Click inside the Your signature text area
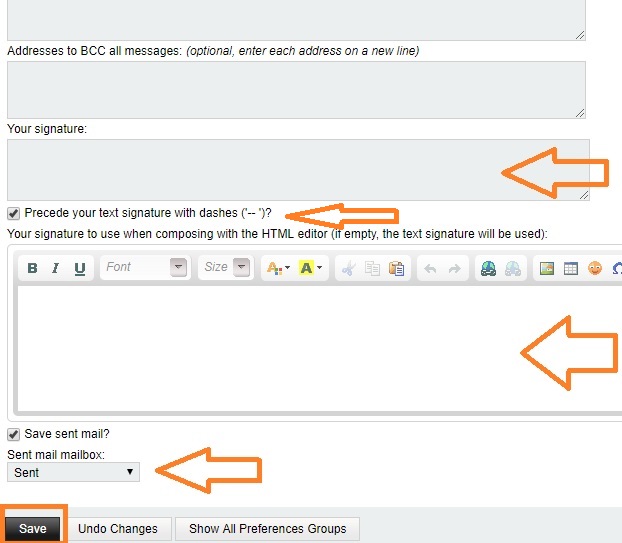The width and height of the screenshot is (622, 543). pyautogui.click(x=250, y=169)
